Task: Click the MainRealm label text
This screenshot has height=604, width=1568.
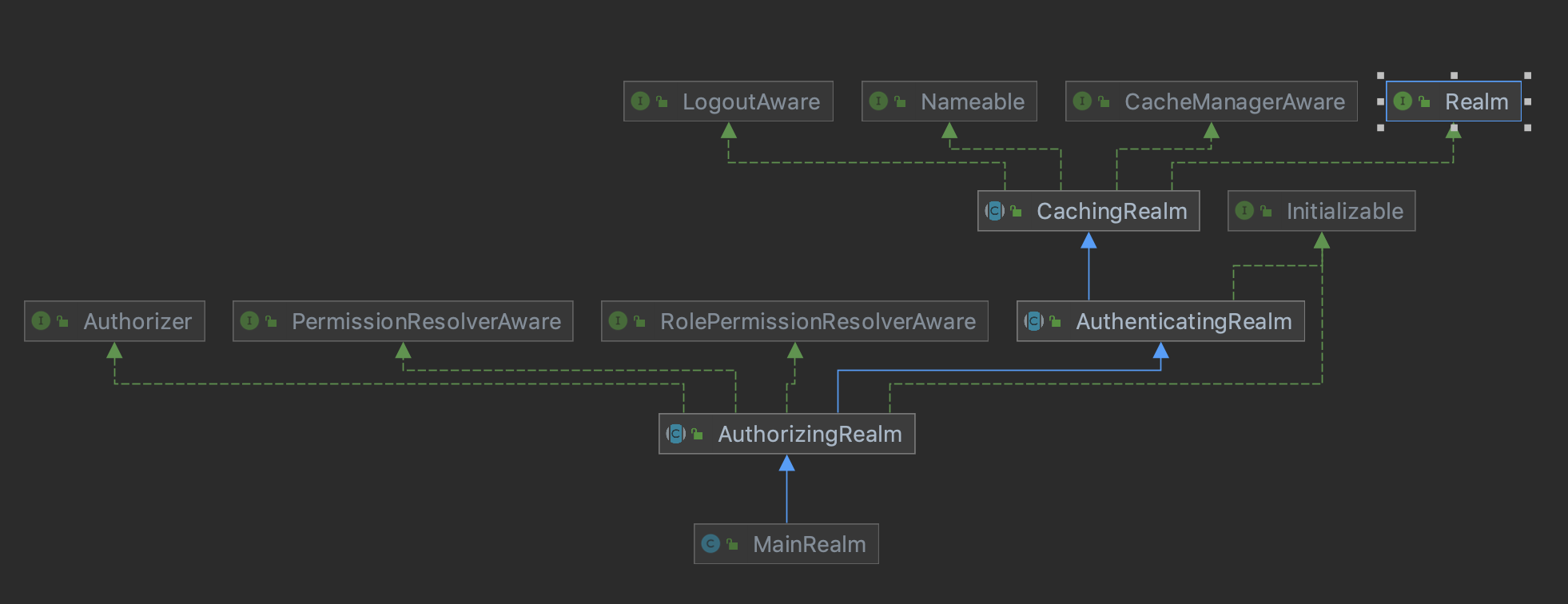Action: [x=810, y=544]
